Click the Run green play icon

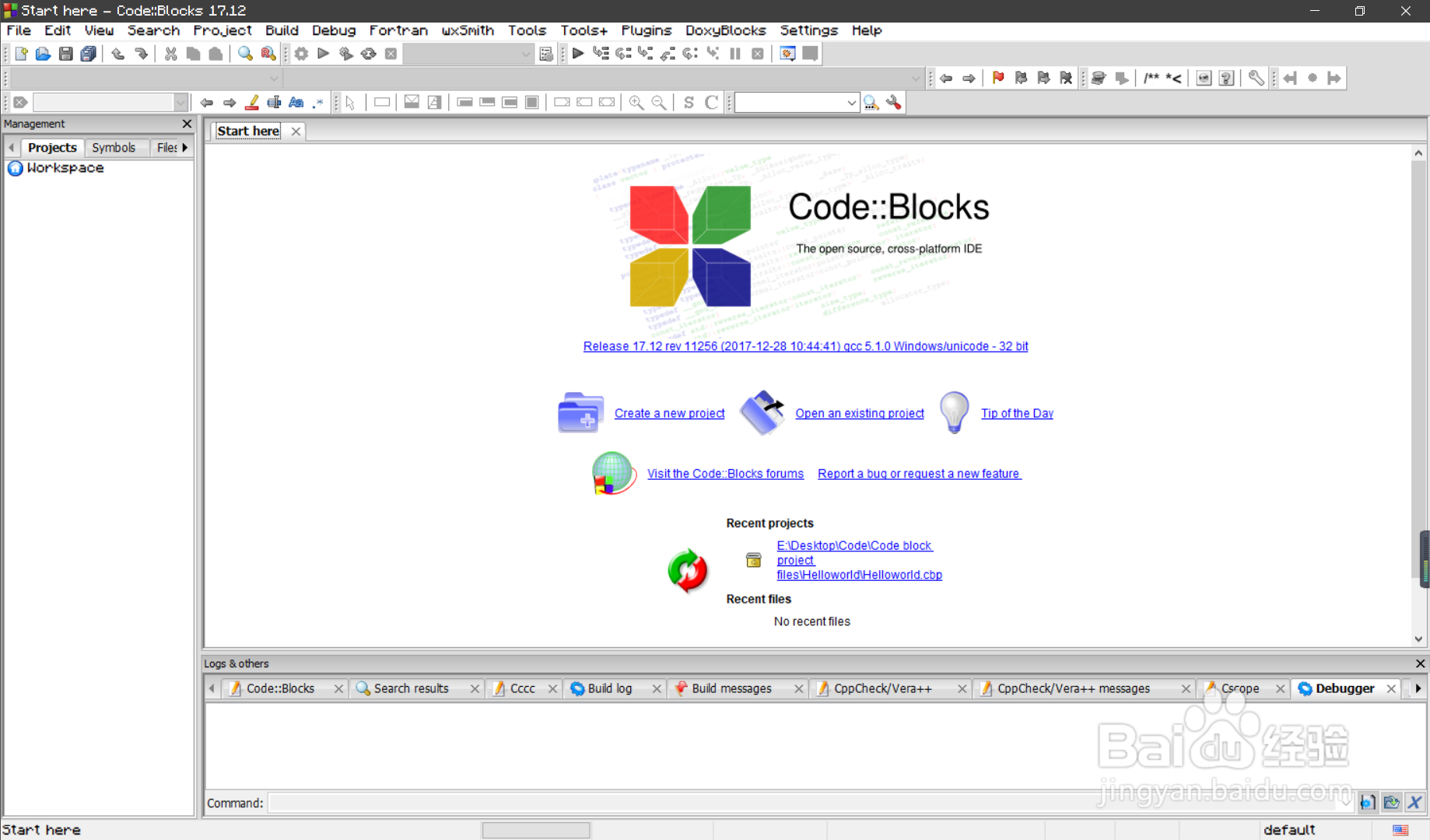pos(324,54)
